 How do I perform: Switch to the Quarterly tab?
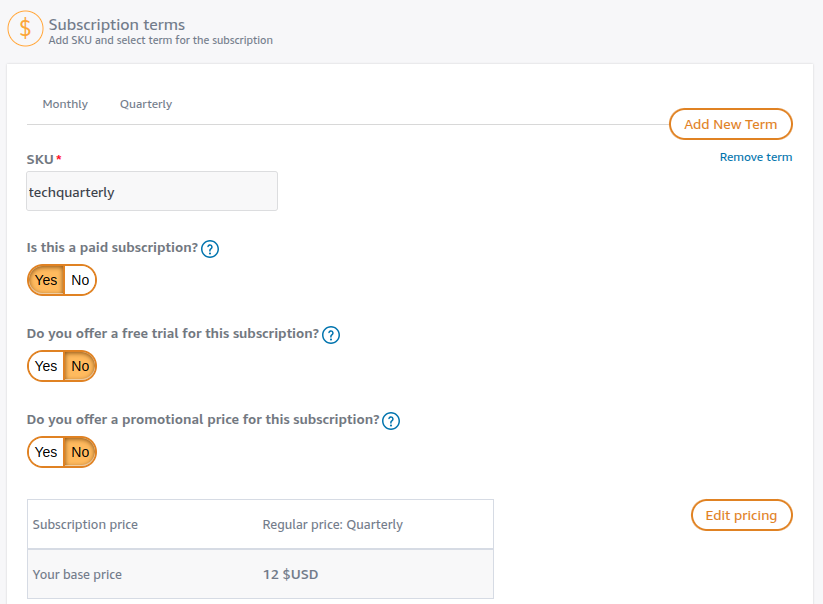click(x=145, y=103)
